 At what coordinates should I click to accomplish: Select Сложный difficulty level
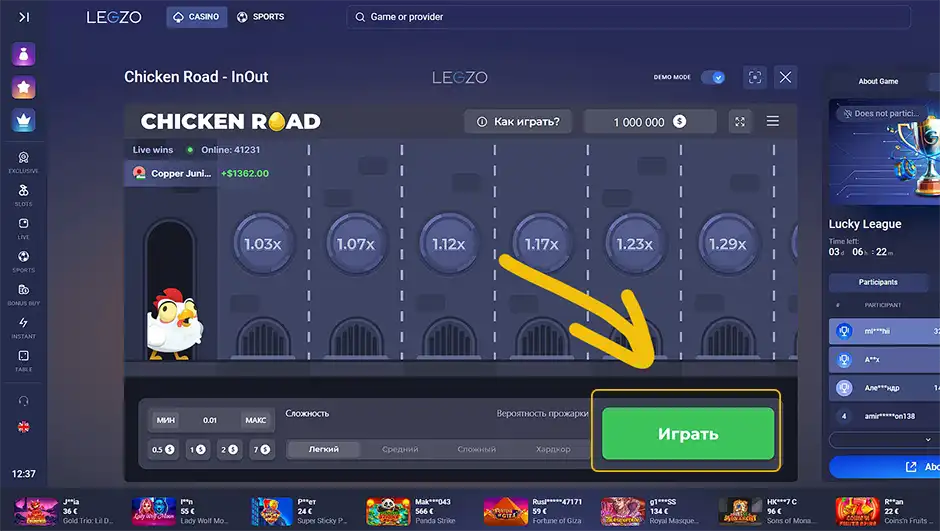[477, 449]
